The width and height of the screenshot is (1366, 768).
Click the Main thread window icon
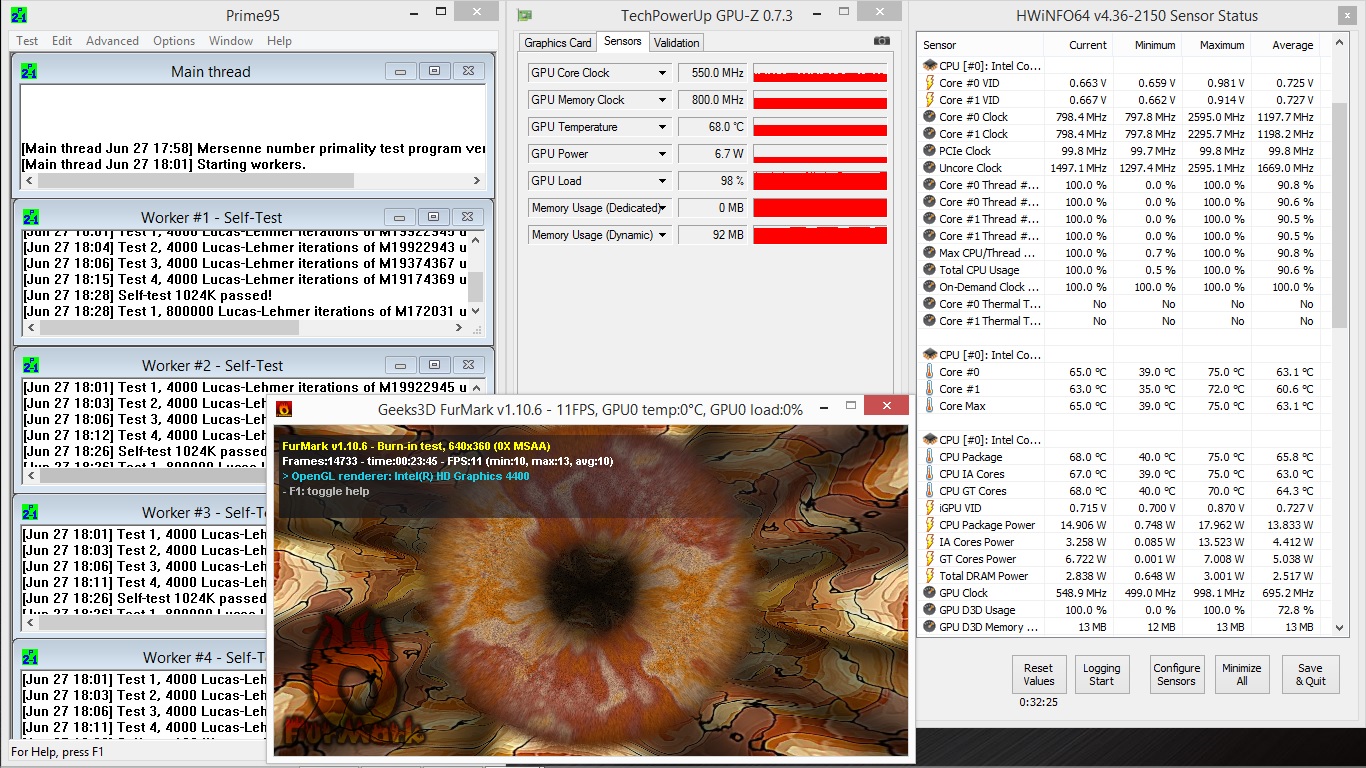point(29,71)
